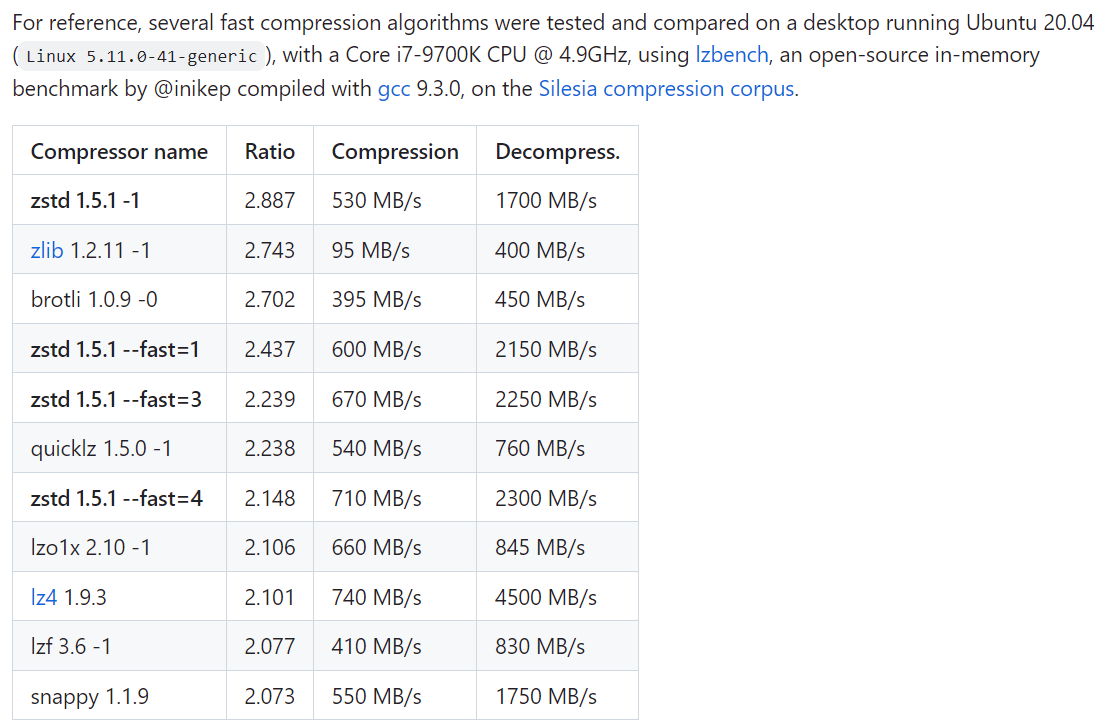Click the Decompress. column header
Viewport: 1105px width, 728px height.
click(x=557, y=152)
